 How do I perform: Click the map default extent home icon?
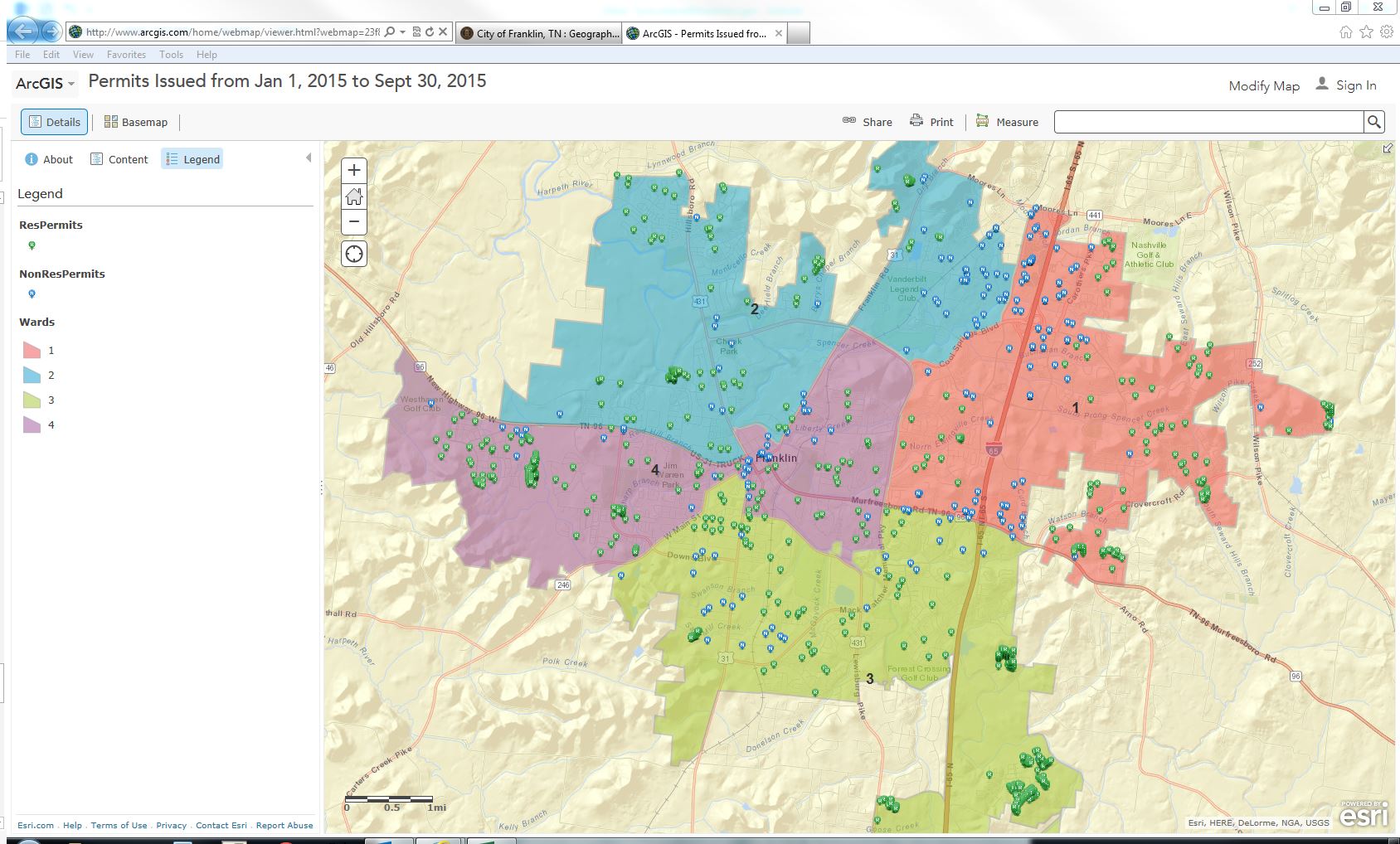tap(354, 196)
